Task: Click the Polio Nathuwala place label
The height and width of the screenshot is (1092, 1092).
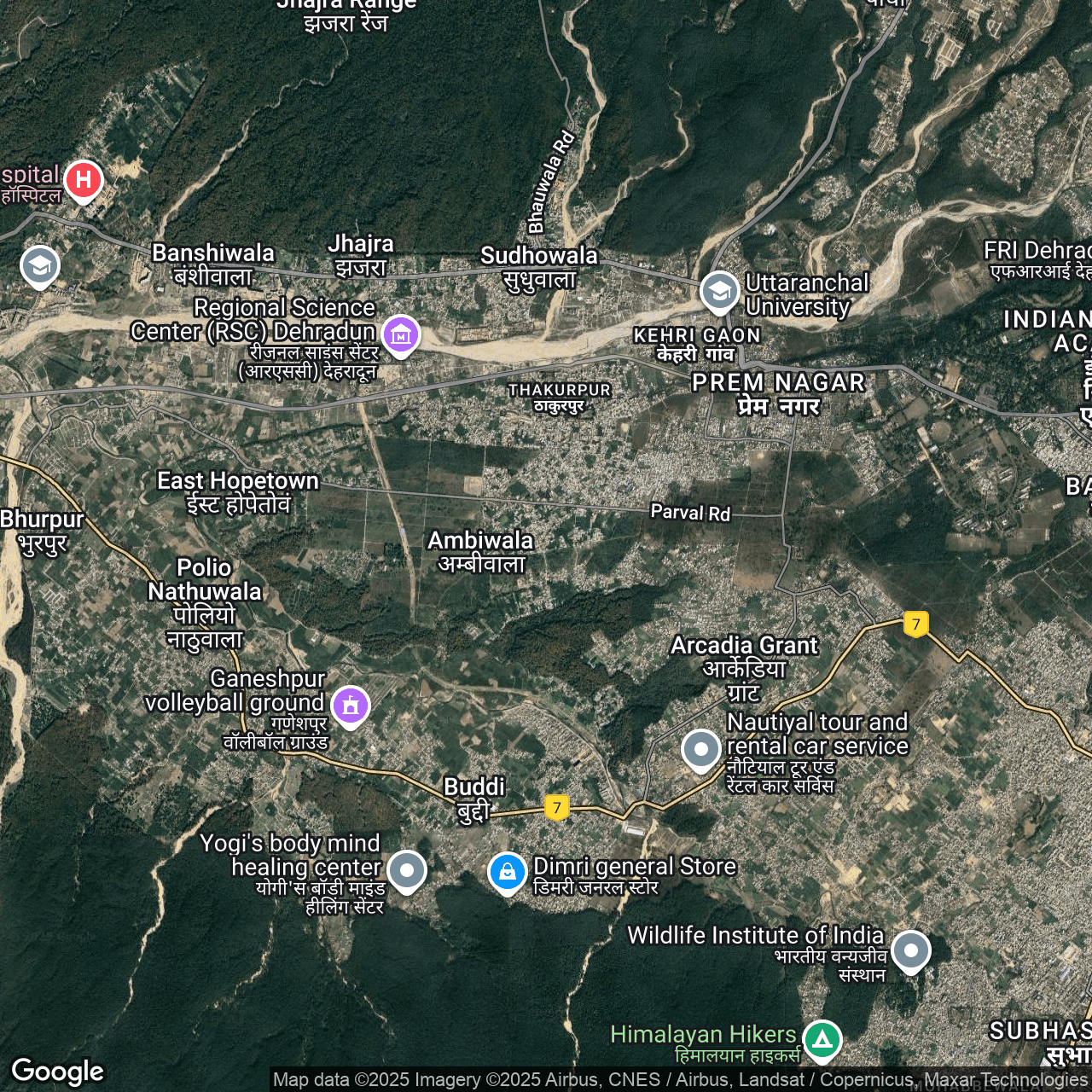Action: [x=205, y=602]
